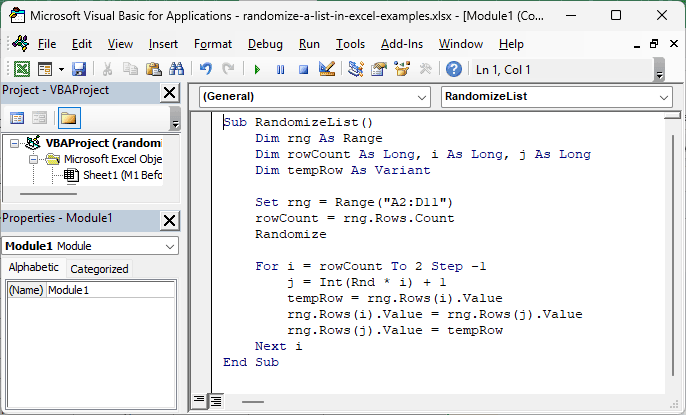Select Microsoft Excel Objects folder

[113, 159]
